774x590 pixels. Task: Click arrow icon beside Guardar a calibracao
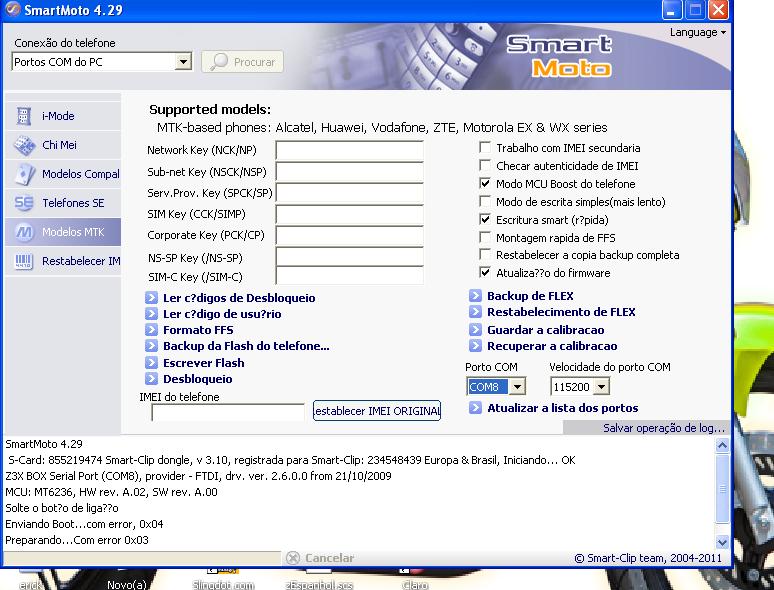coord(475,330)
